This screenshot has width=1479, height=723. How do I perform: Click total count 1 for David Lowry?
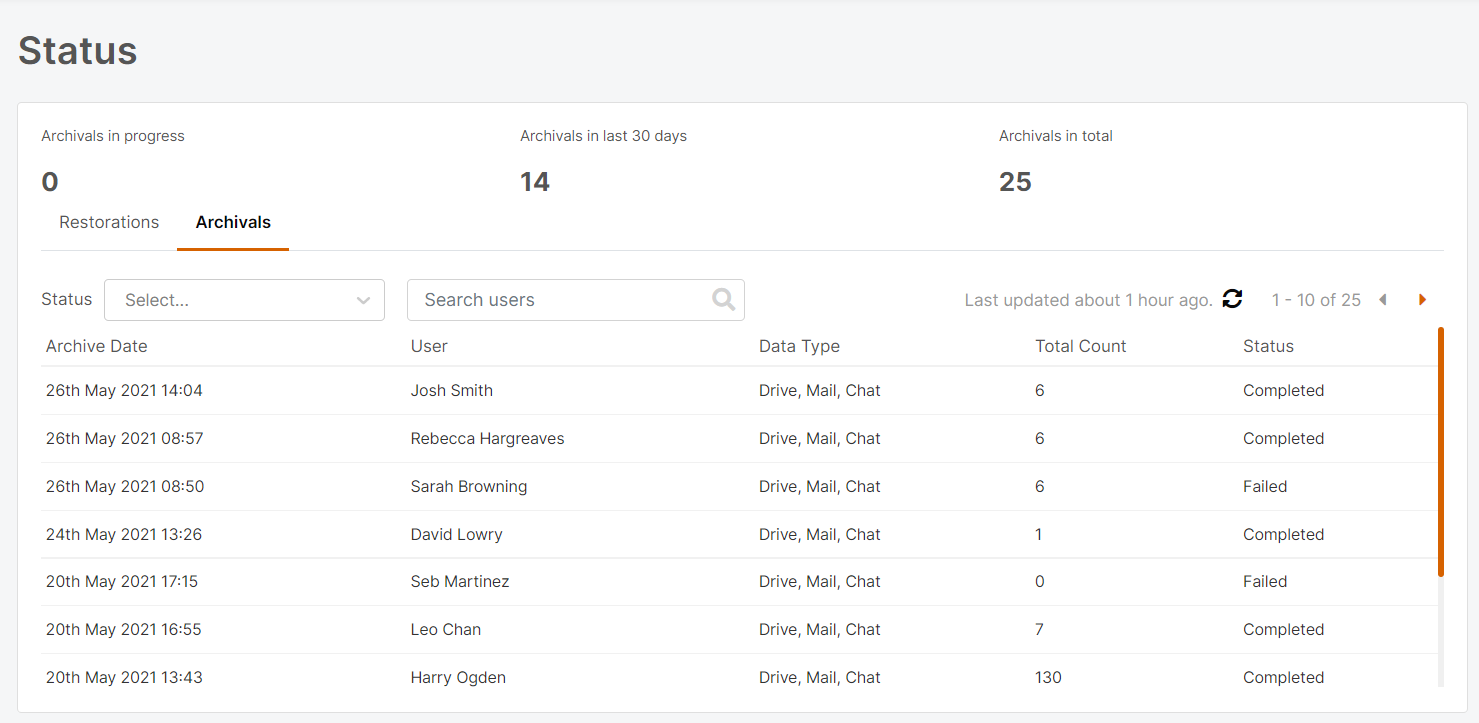(1039, 534)
